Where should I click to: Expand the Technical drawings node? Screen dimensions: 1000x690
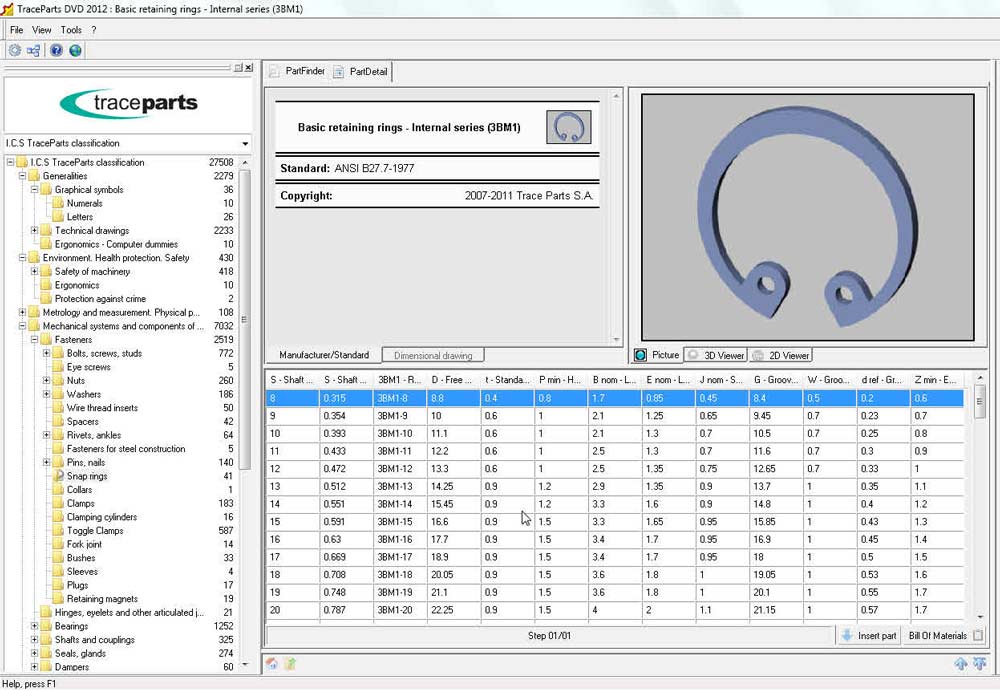click(34, 230)
